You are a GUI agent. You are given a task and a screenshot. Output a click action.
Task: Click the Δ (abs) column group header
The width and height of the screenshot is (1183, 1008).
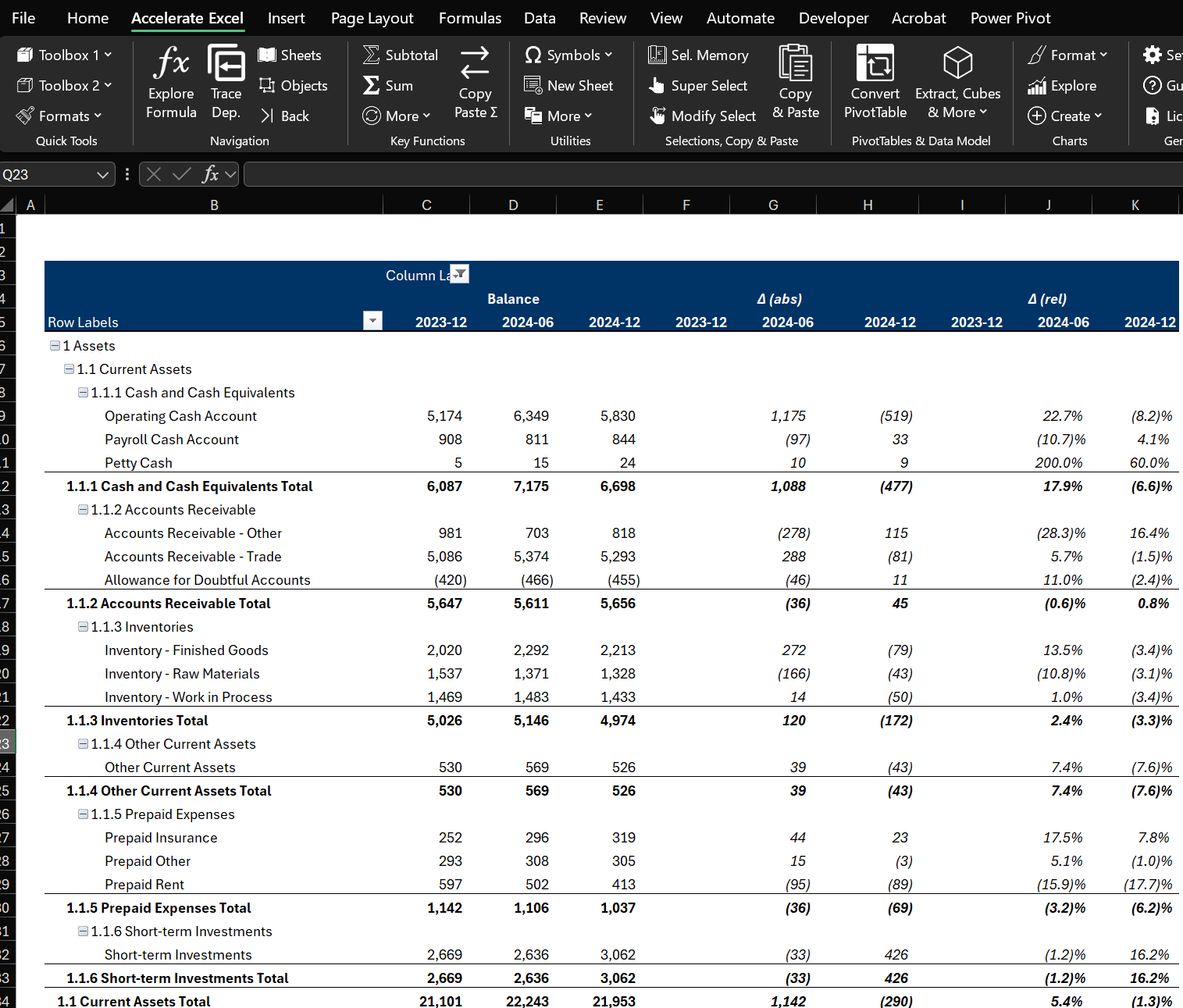click(x=779, y=298)
